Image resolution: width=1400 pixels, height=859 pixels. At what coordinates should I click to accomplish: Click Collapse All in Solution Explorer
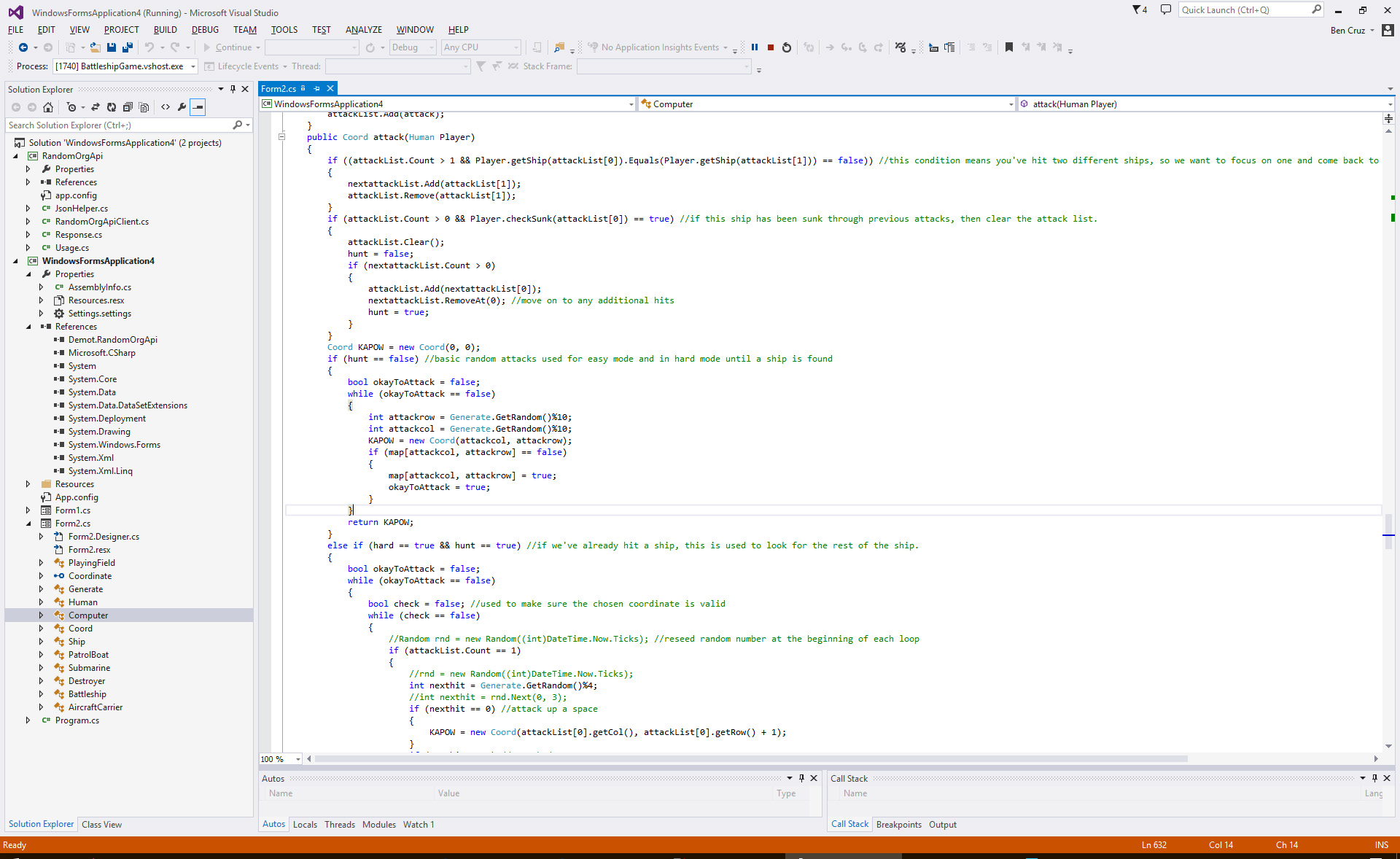pyautogui.click(x=128, y=107)
